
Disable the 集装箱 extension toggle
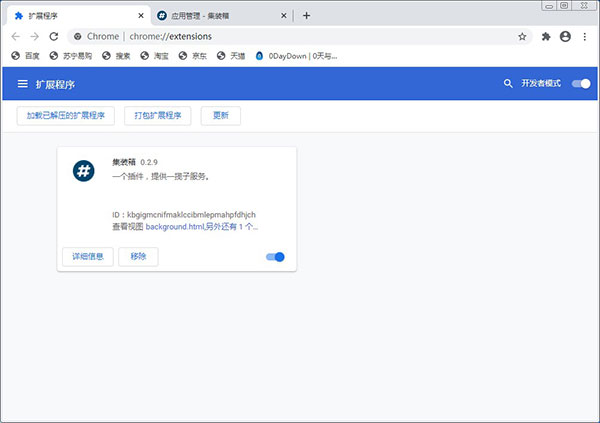pyautogui.click(x=275, y=257)
